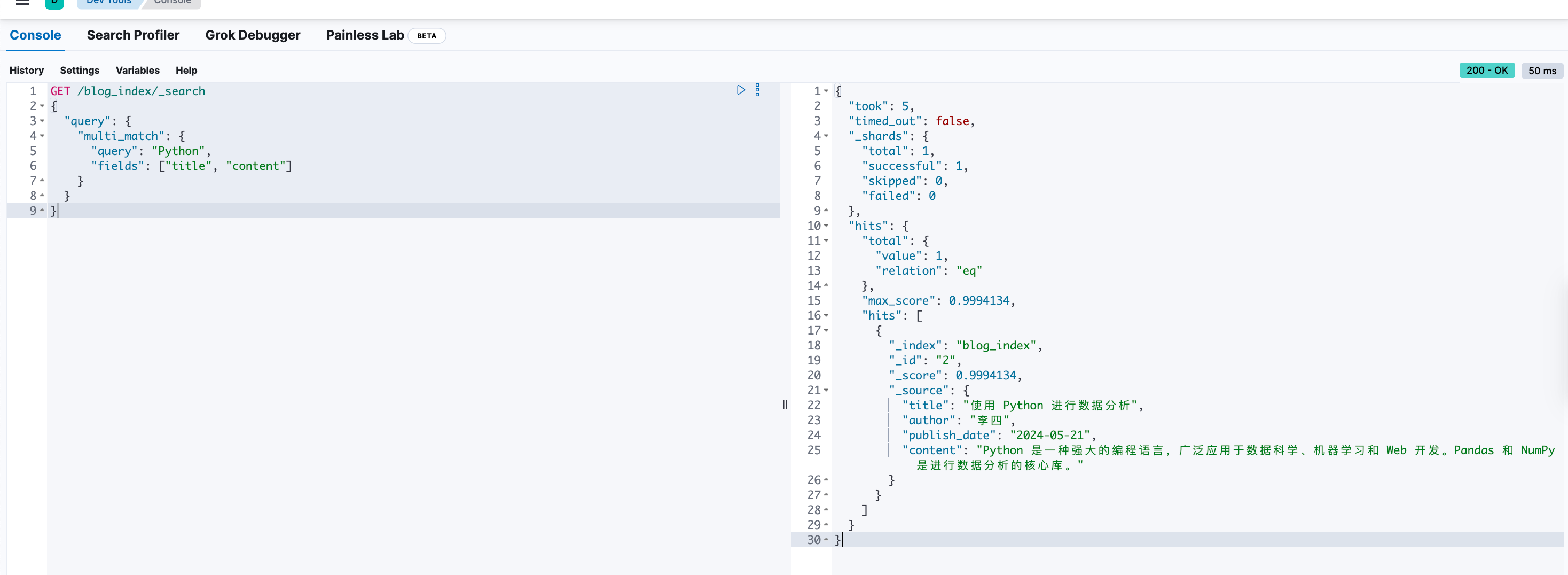Viewport: 1568px width, 575px height.
Task: Click the panel divider handle
Action: pyautogui.click(x=785, y=405)
